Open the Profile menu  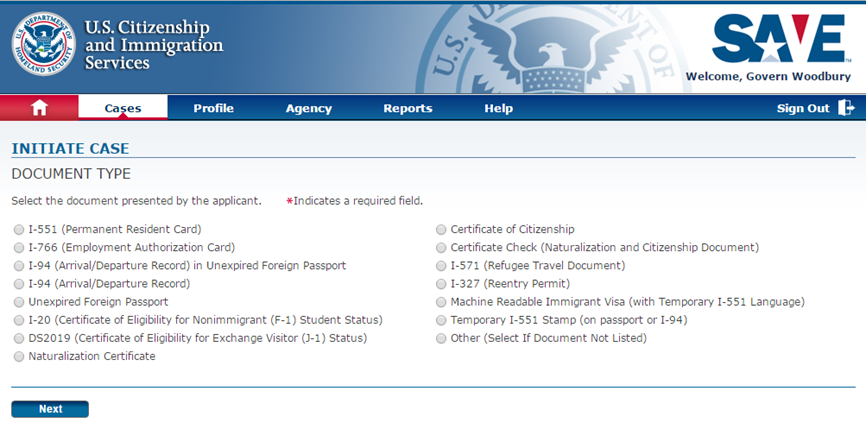pyautogui.click(x=213, y=108)
